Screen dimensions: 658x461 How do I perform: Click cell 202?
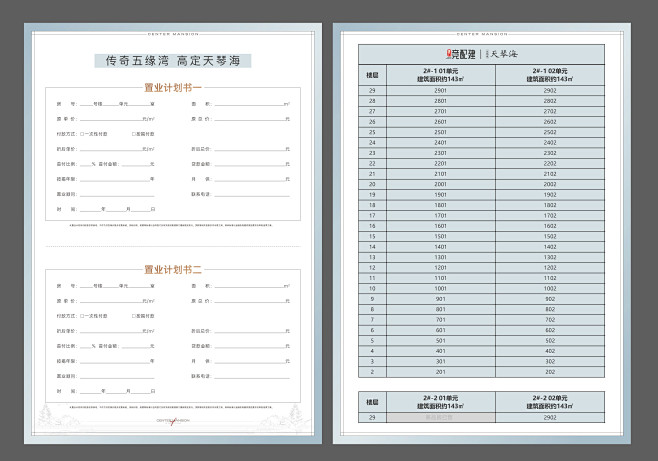click(x=550, y=372)
